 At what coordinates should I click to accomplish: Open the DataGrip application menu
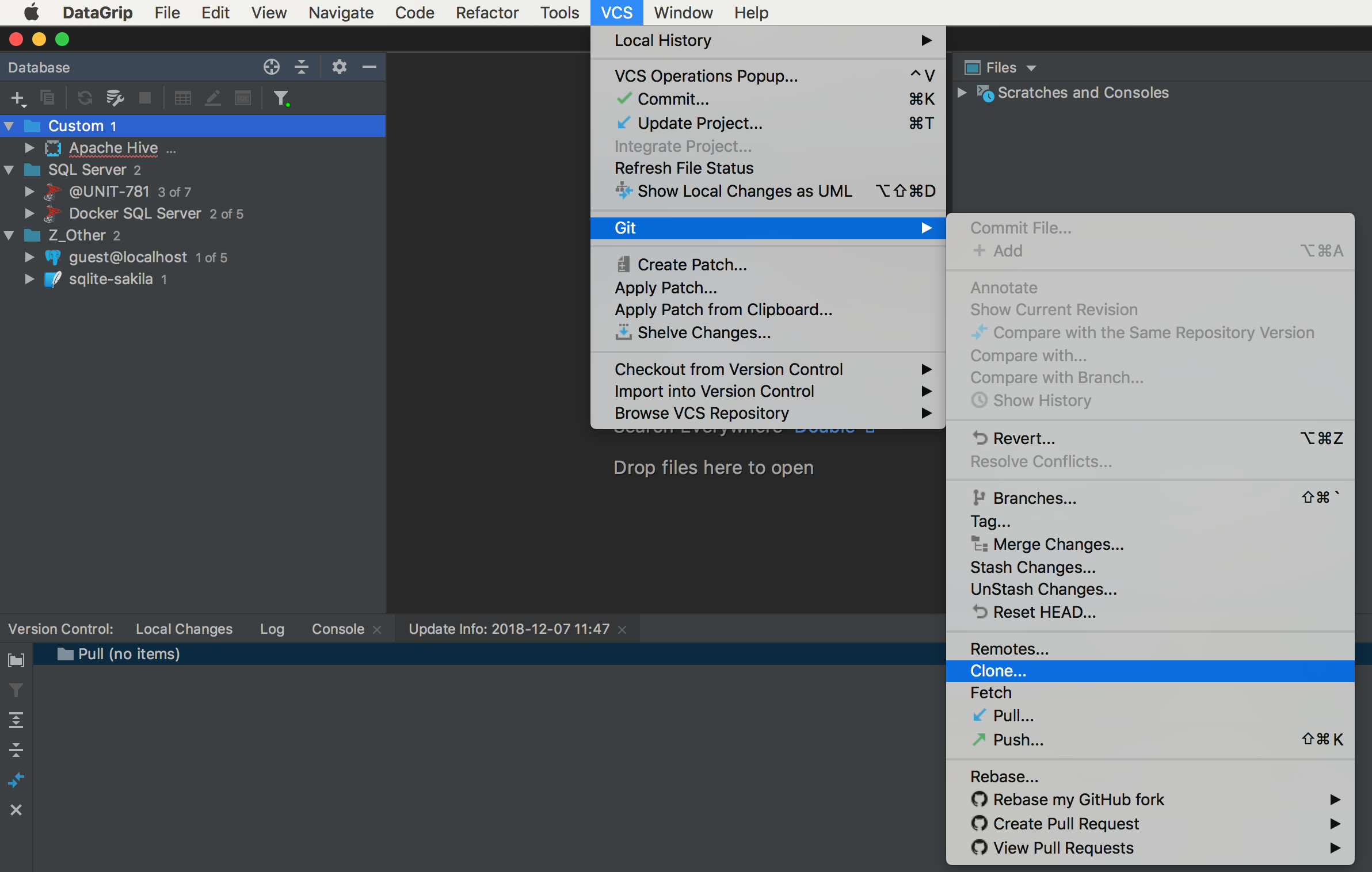(97, 13)
